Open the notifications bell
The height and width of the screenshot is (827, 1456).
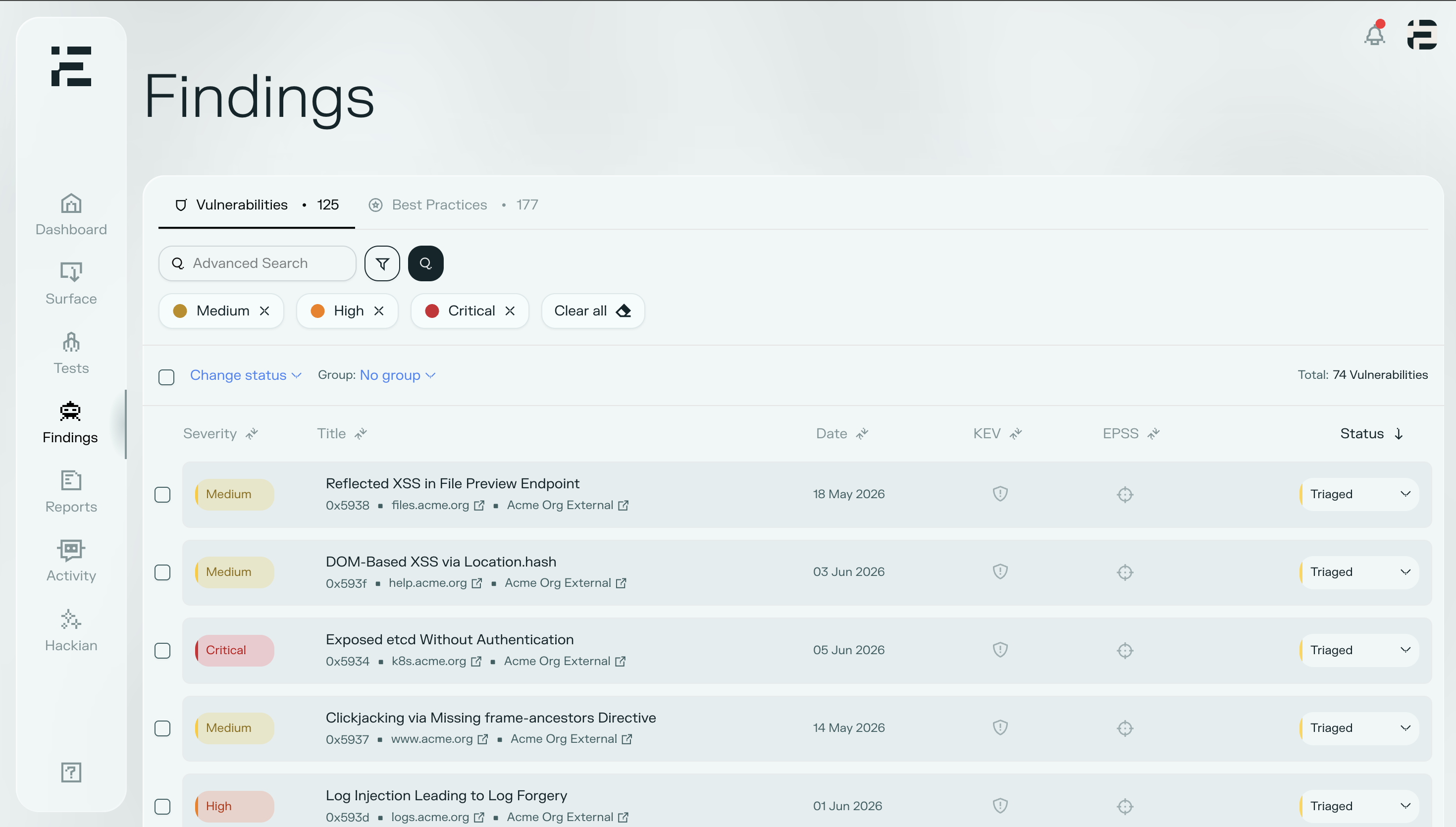(x=1374, y=35)
